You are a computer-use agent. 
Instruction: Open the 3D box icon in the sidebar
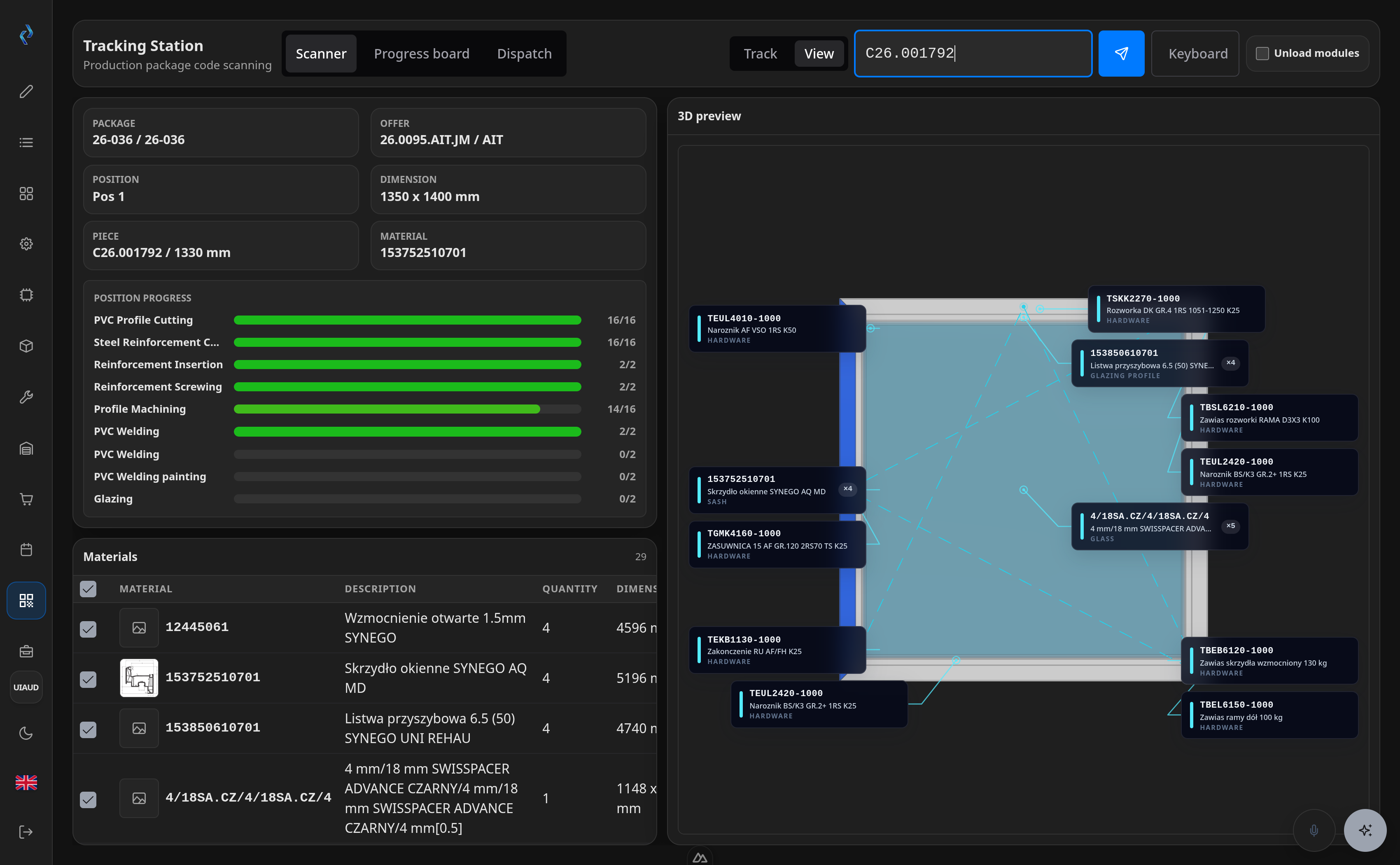pos(26,346)
